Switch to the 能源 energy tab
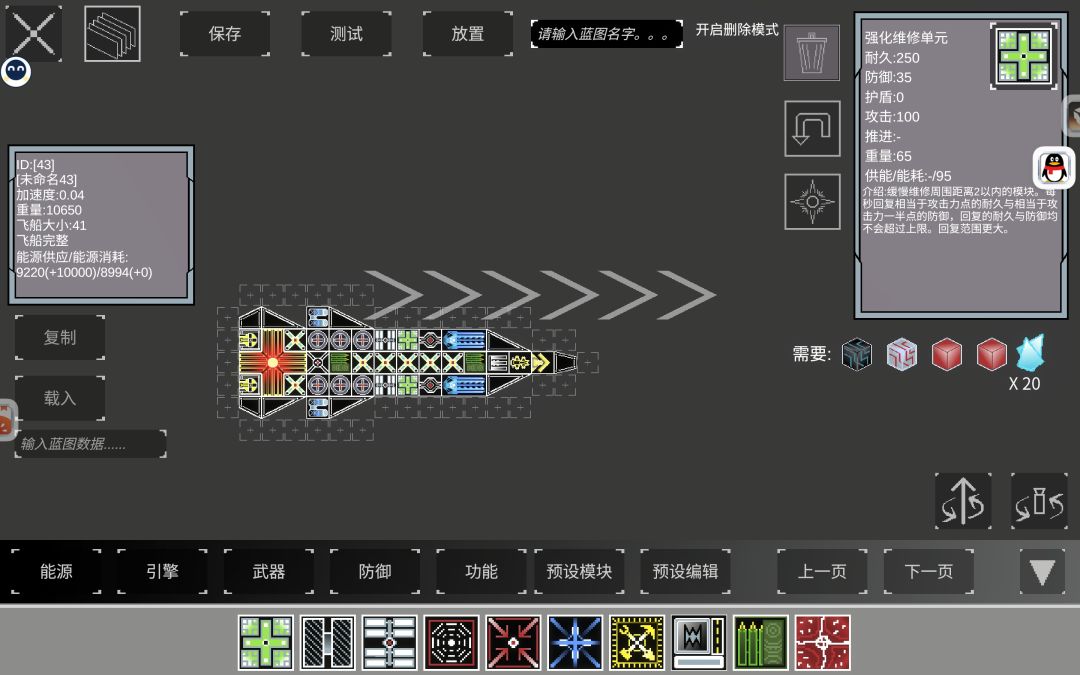The height and width of the screenshot is (675, 1080). (x=56, y=571)
